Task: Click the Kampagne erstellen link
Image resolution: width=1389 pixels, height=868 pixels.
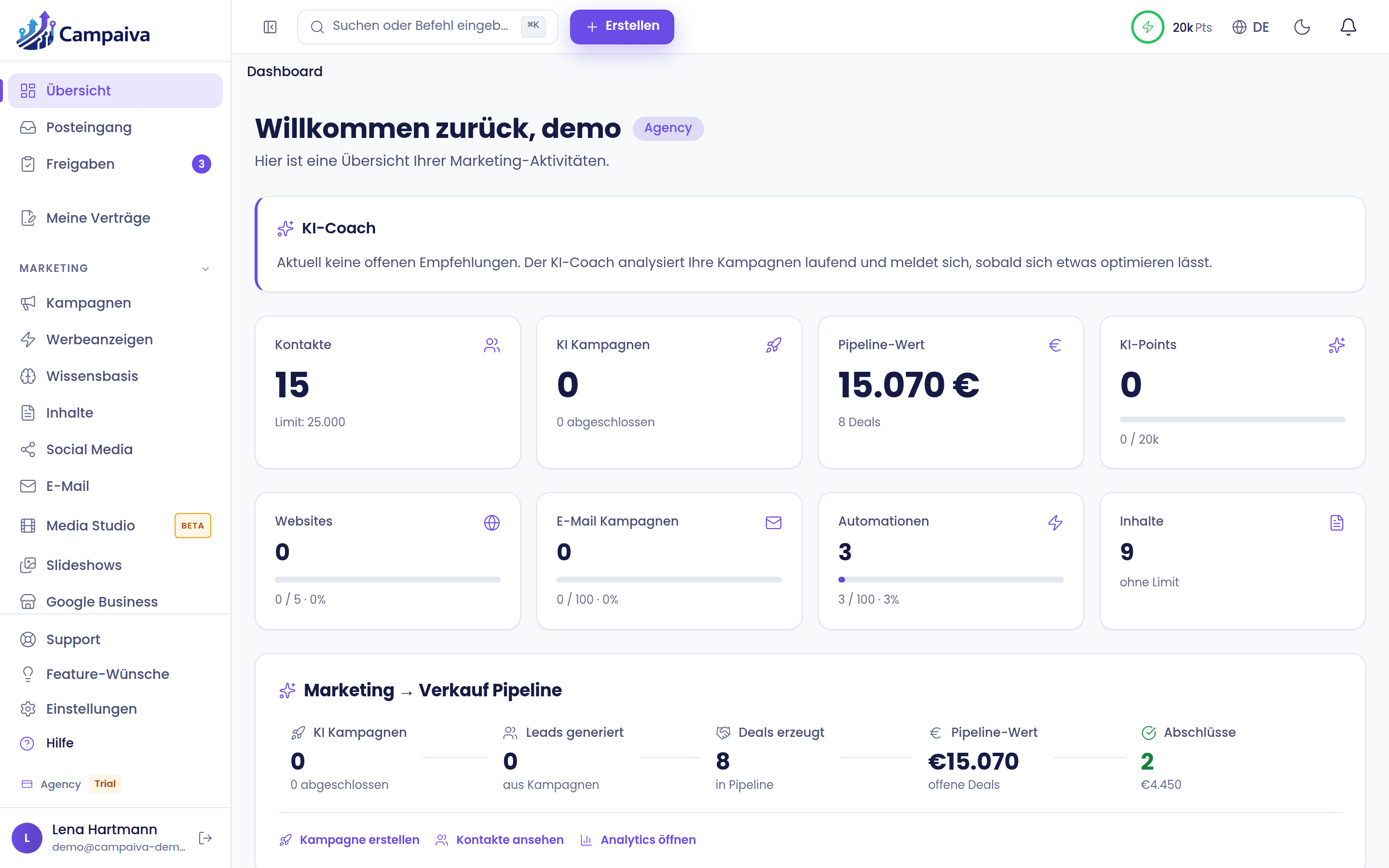Action: point(350,840)
